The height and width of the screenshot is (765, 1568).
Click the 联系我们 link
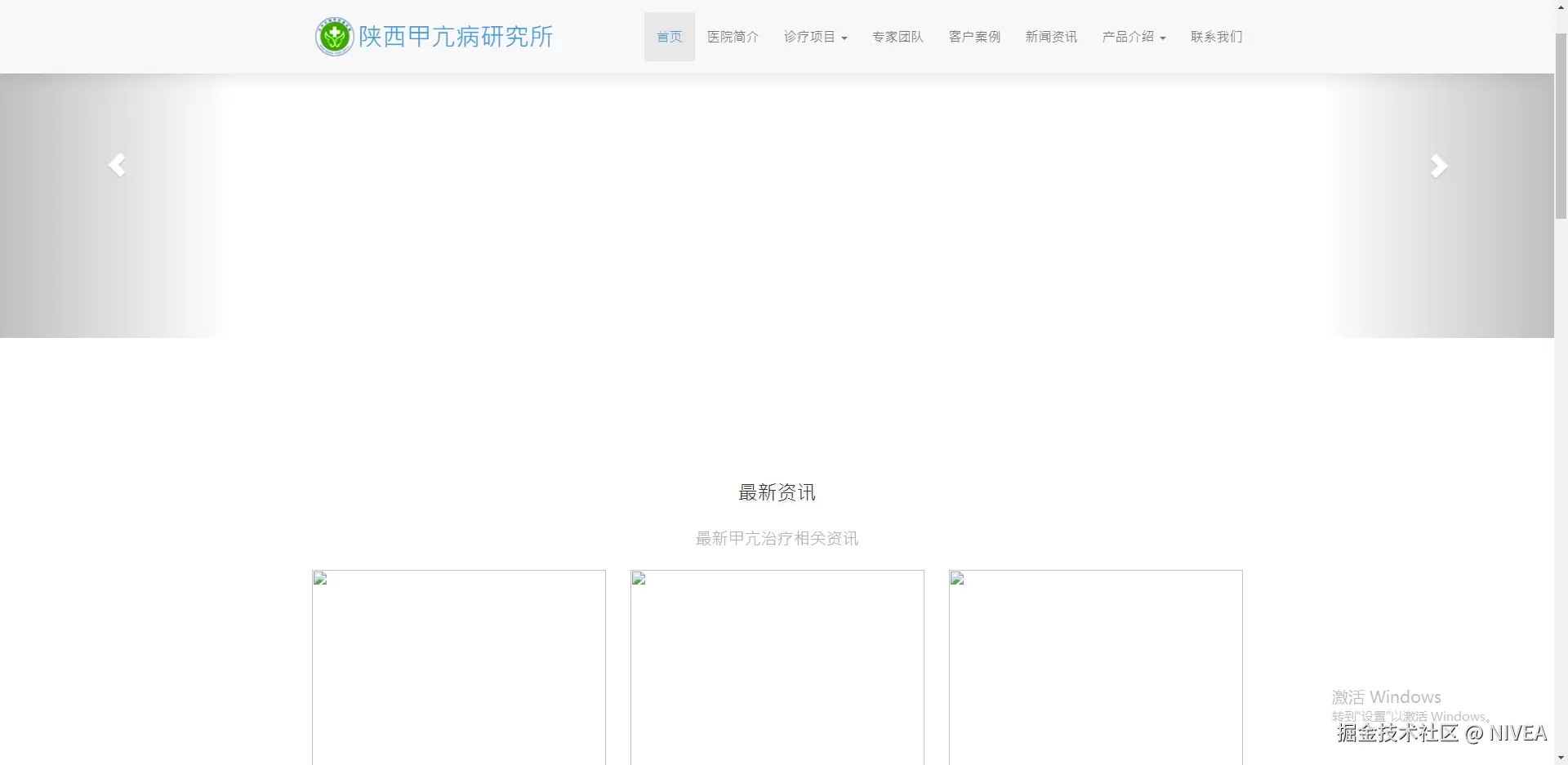coord(1215,36)
